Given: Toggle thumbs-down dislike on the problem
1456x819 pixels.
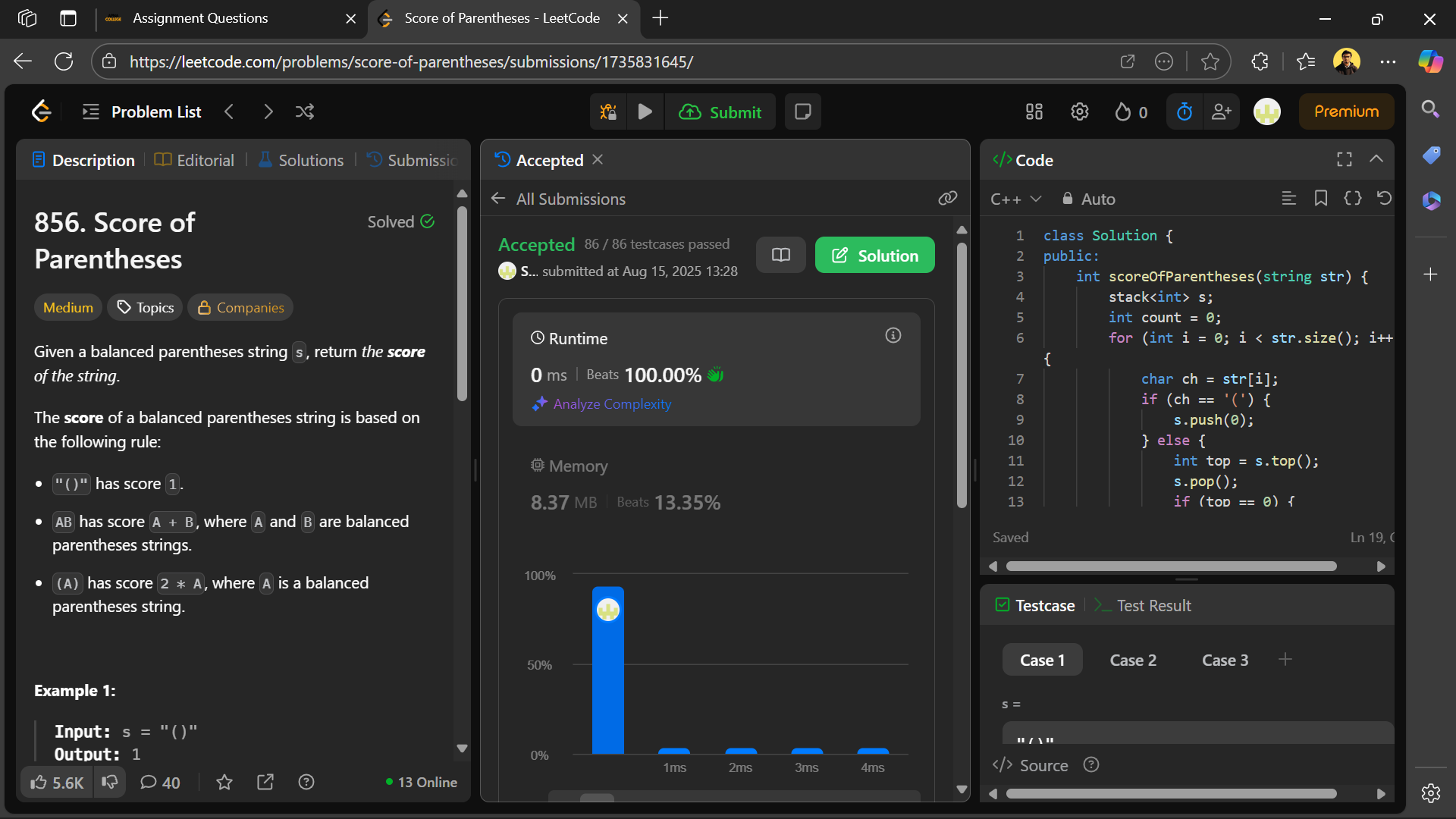Looking at the screenshot, I should [x=110, y=782].
